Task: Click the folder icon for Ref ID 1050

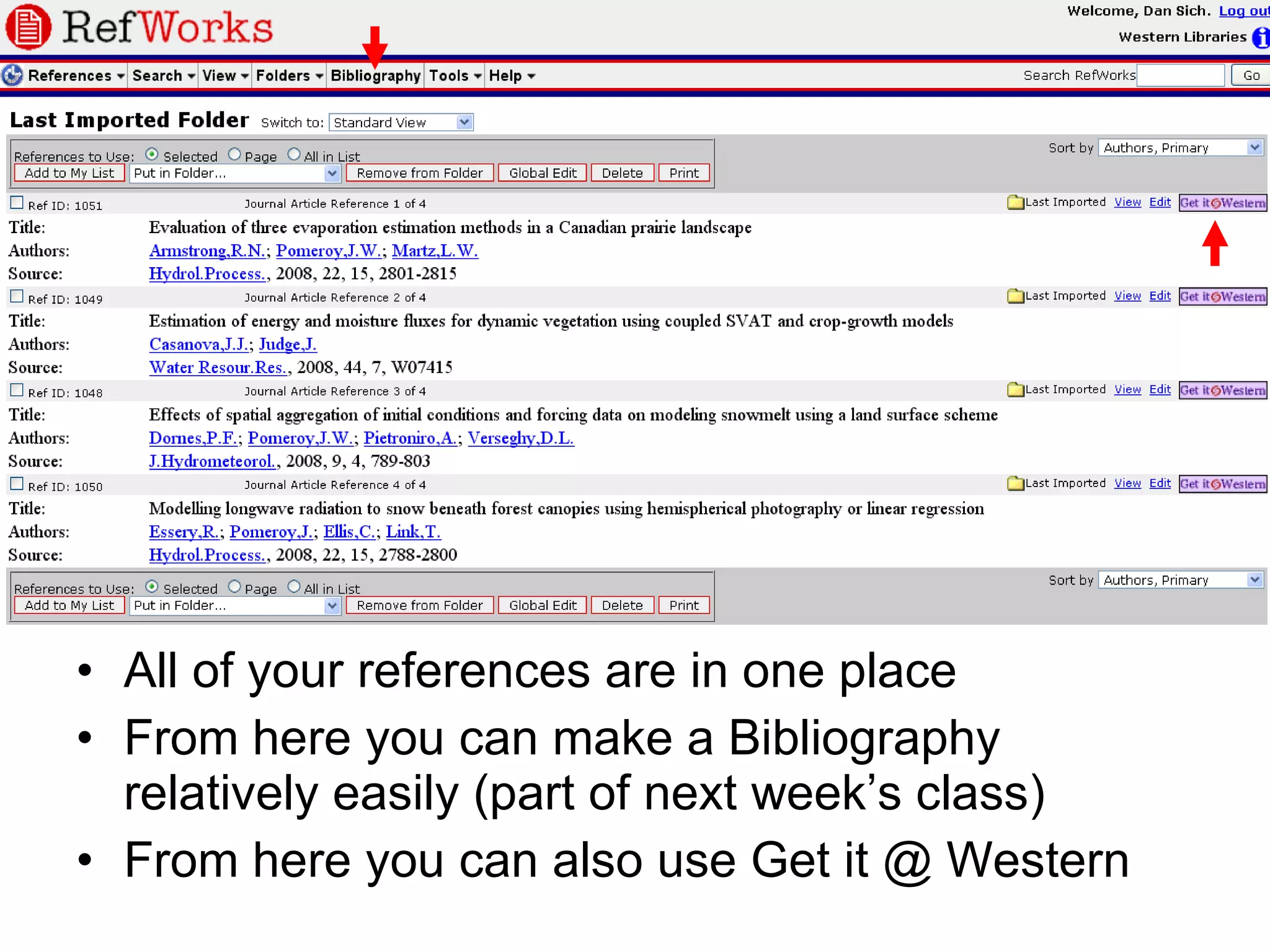Action: pyautogui.click(x=1016, y=483)
